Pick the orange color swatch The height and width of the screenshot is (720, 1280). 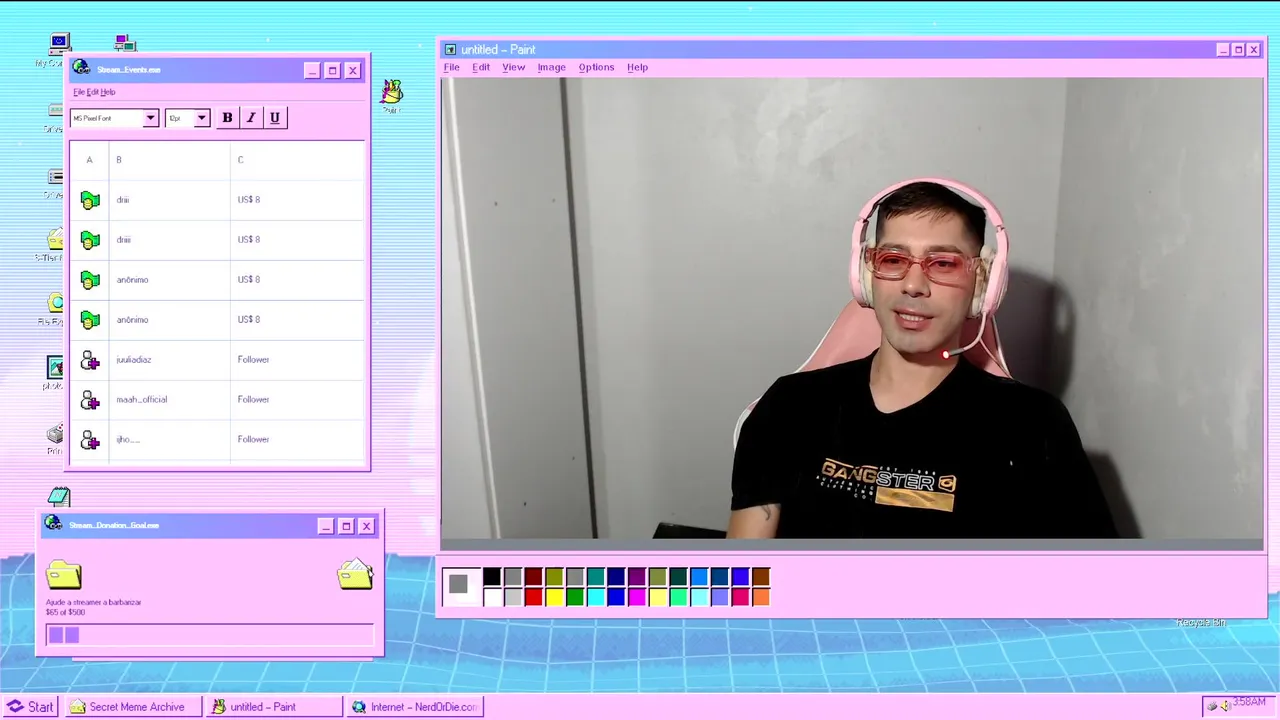(x=761, y=597)
